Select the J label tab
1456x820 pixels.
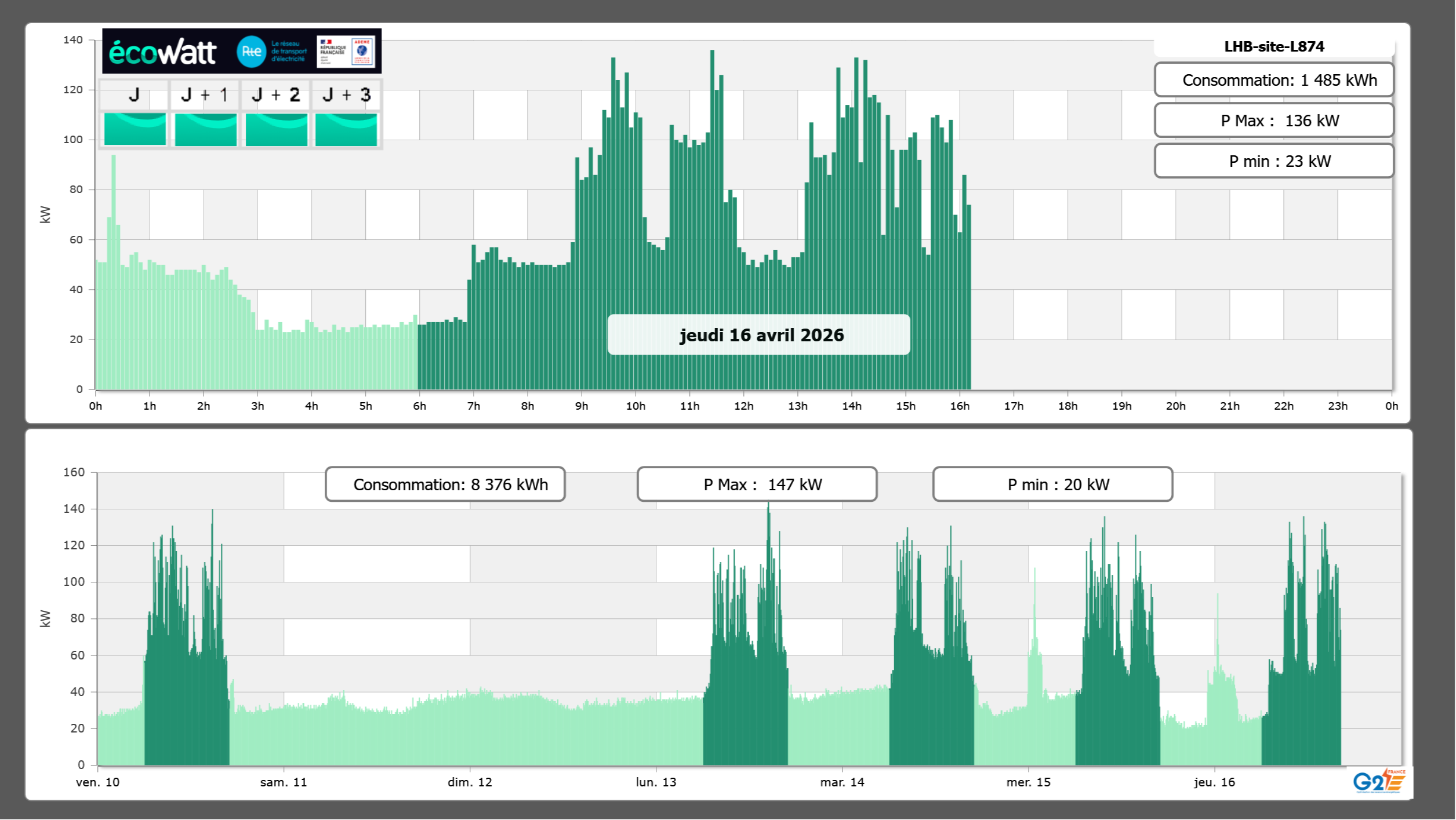134,95
